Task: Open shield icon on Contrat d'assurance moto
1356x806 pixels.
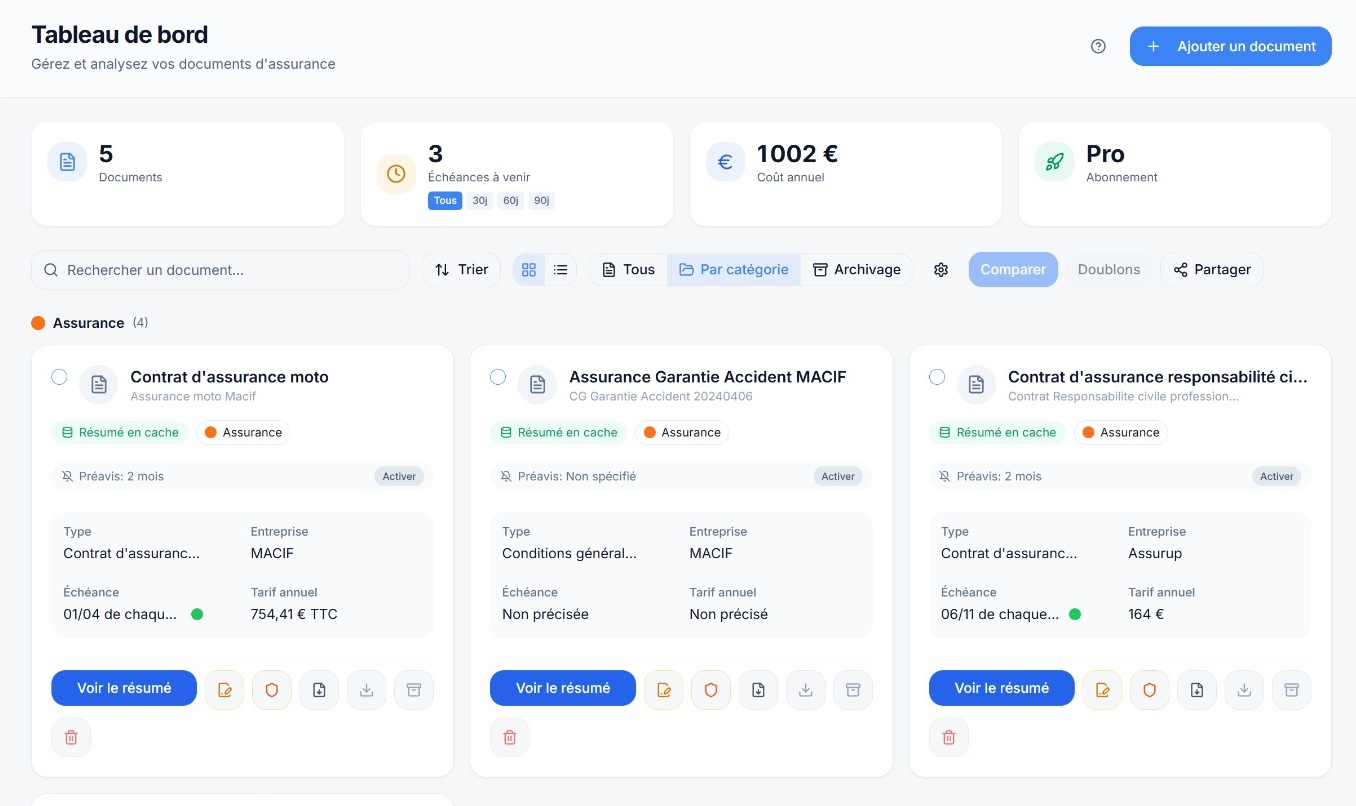Action: tap(272, 690)
